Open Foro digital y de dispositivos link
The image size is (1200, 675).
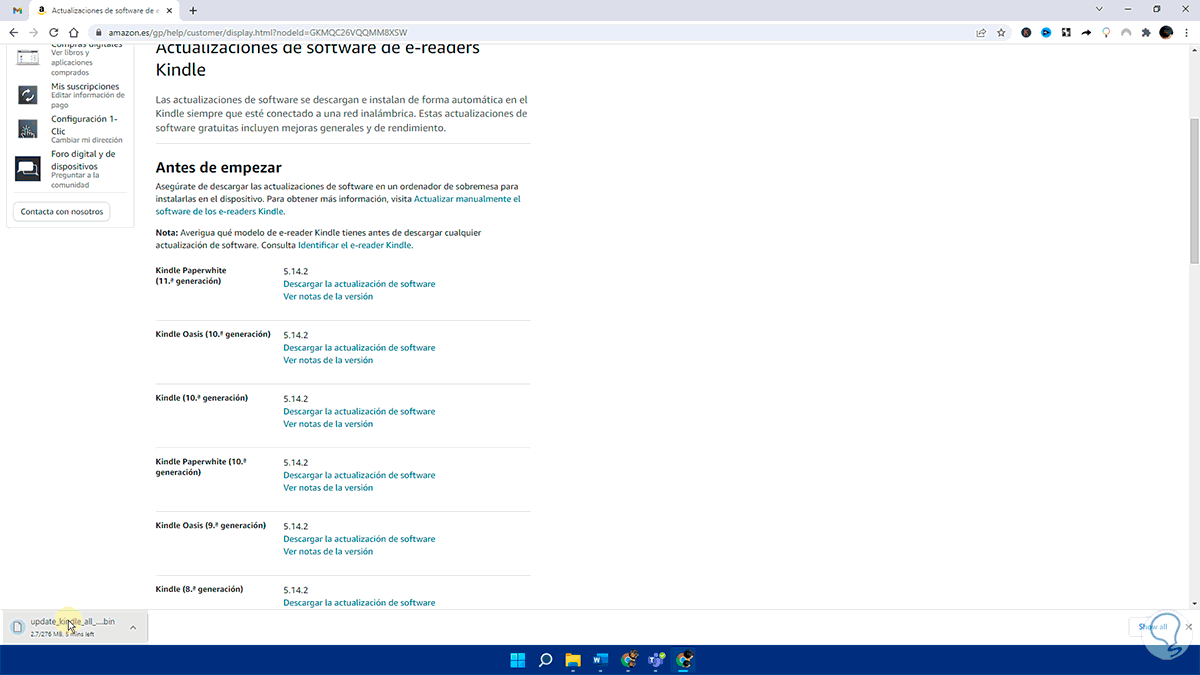[83, 160]
